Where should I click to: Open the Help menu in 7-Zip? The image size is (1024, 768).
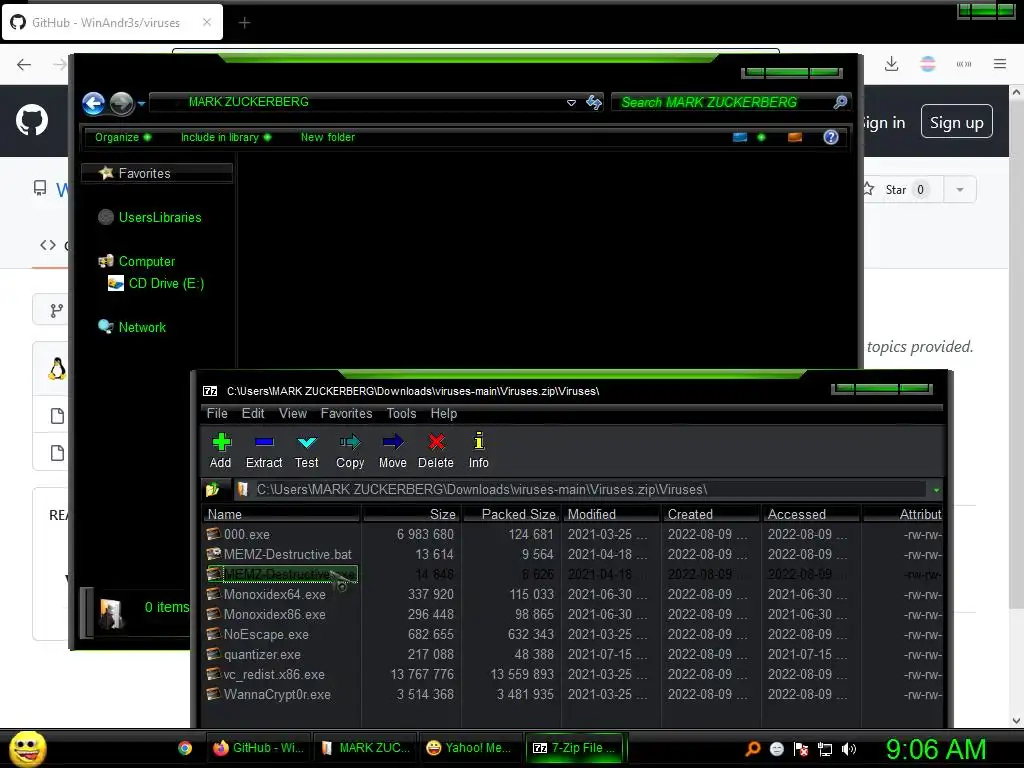pos(443,413)
